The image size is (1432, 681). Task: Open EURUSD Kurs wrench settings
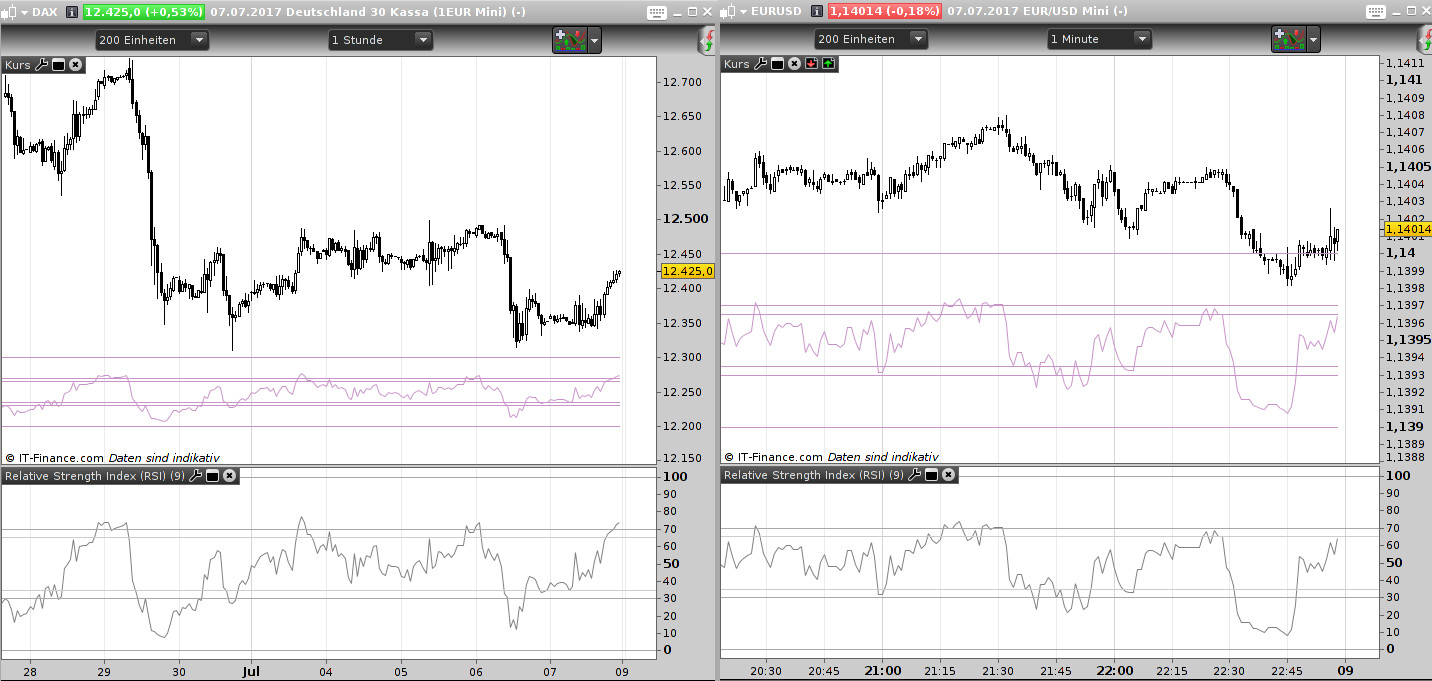pyautogui.click(x=760, y=64)
